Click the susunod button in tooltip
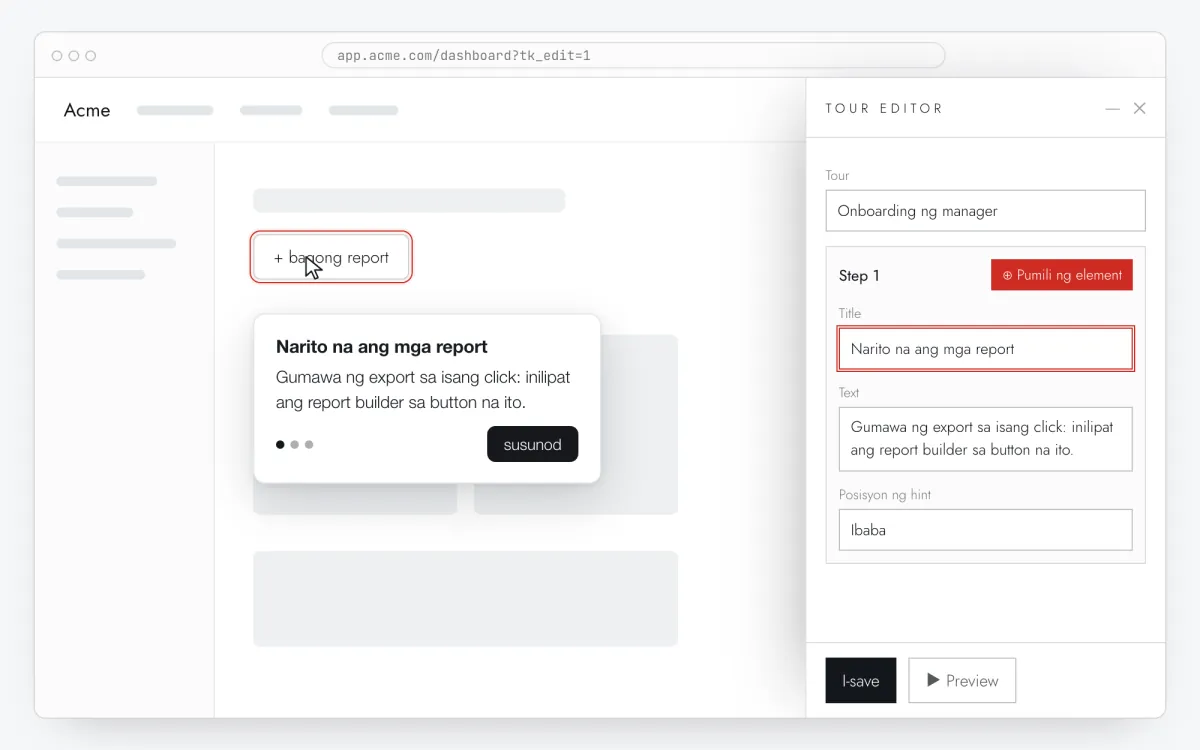Viewport: 1200px width, 750px height. click(532, 444)
